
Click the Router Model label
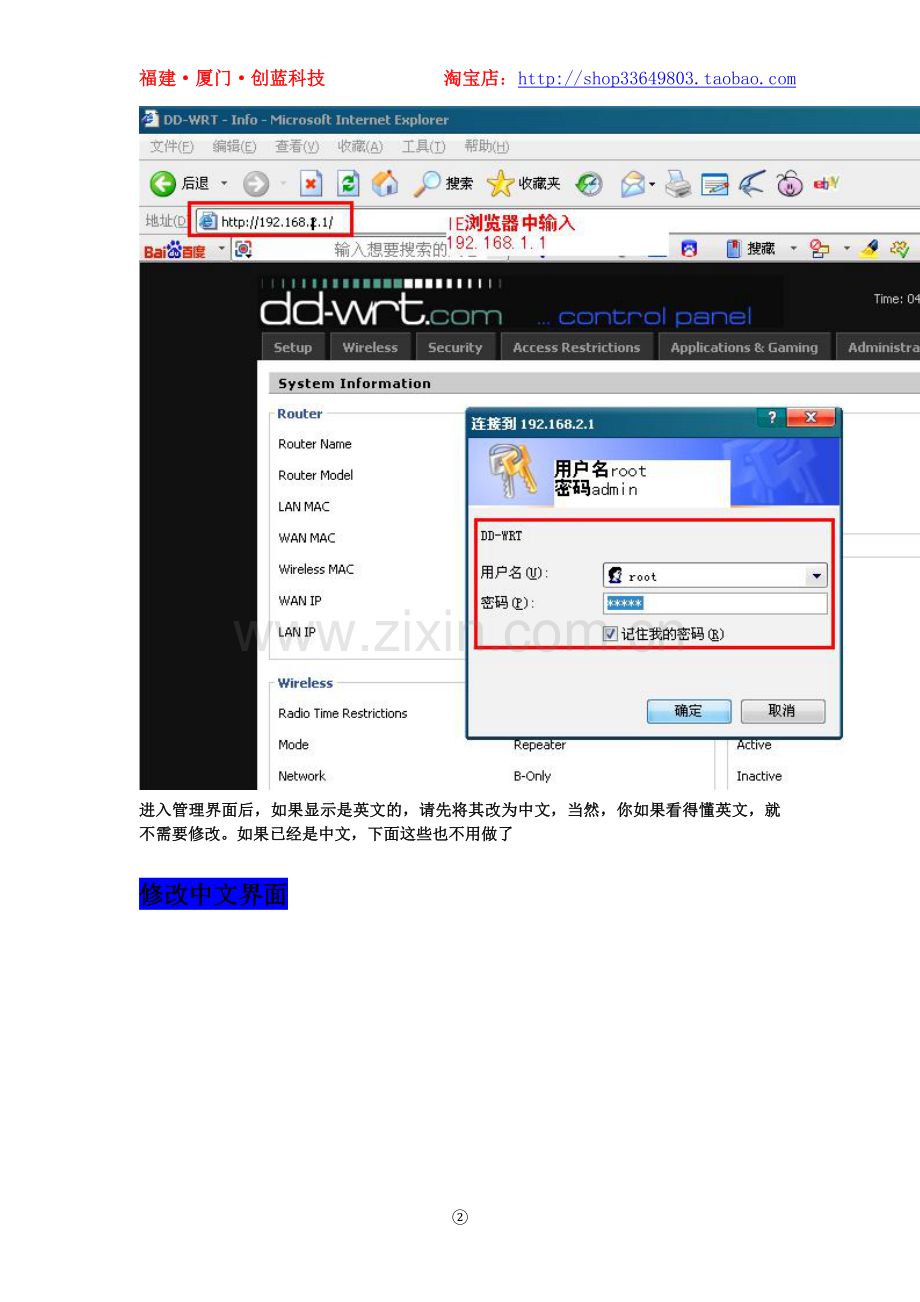pos(316,475)
